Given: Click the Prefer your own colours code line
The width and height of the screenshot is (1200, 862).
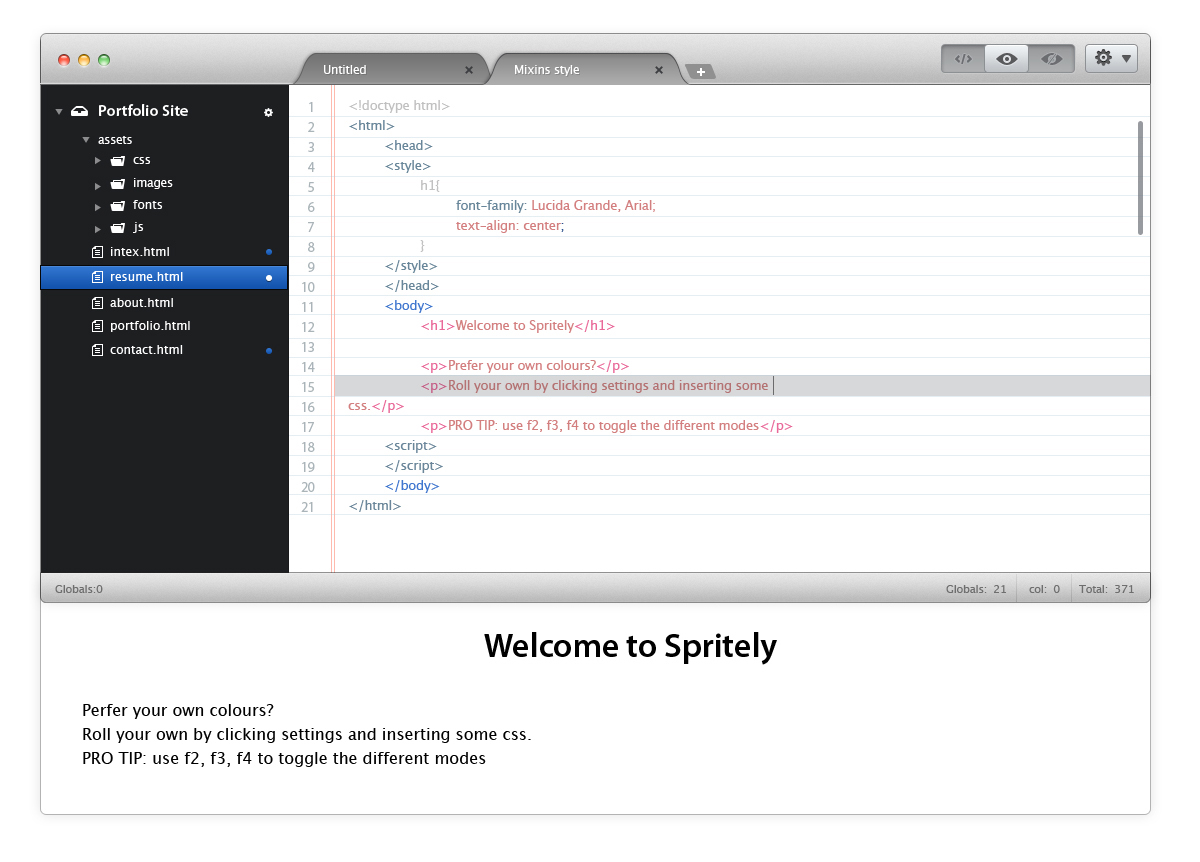Looking at the screenshot, I should pos(525,366).
